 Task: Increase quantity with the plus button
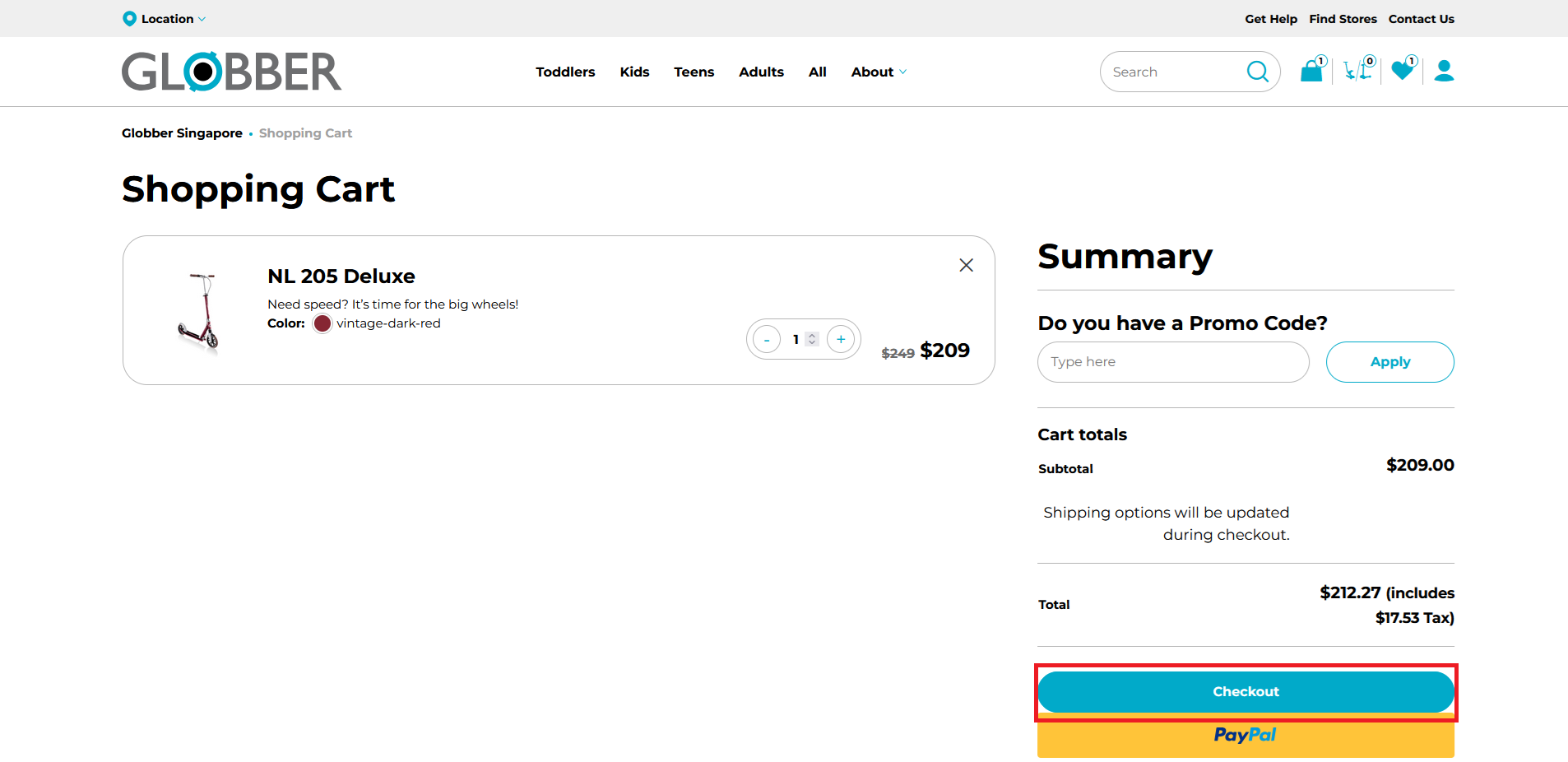coord(841,339)
